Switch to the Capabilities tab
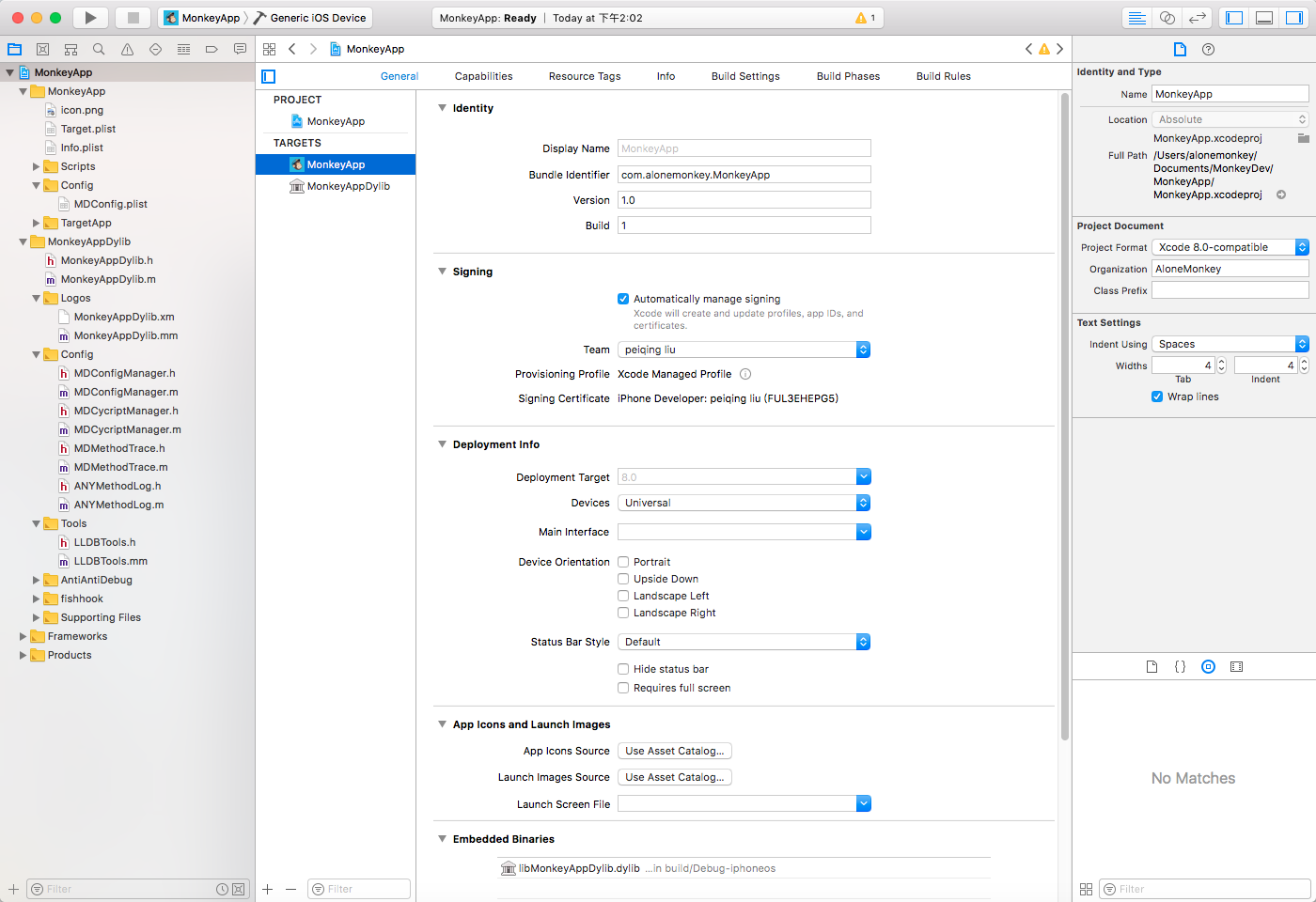 484,76
